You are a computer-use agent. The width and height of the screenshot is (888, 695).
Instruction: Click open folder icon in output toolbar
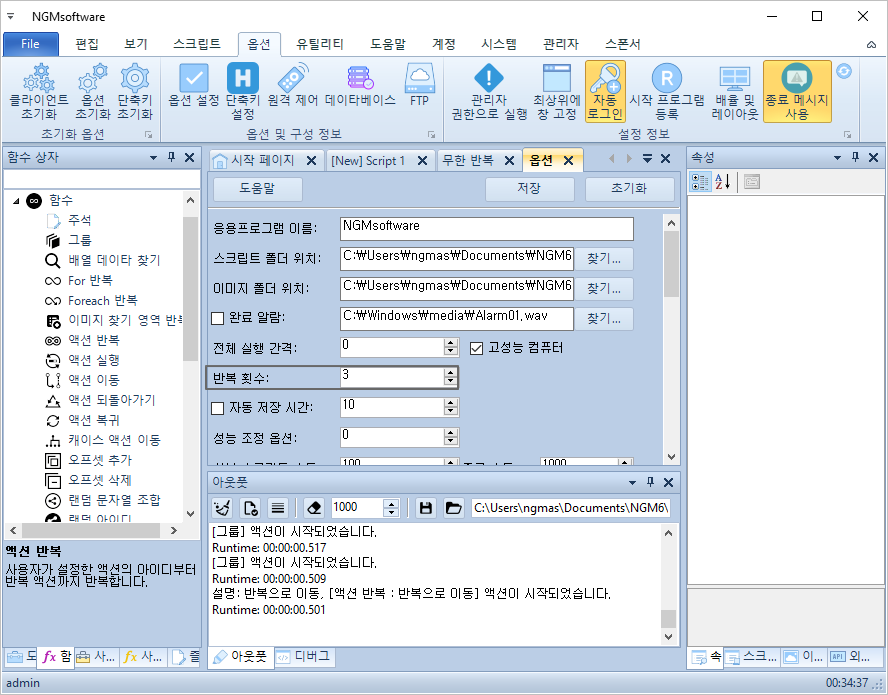453,508
